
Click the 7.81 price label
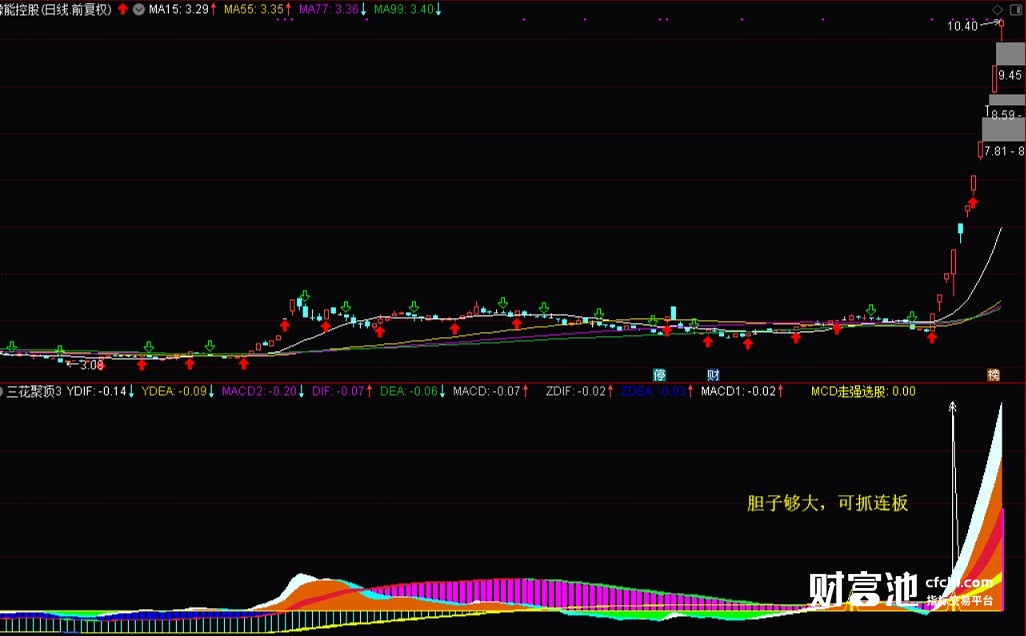(x=996, y=151)
